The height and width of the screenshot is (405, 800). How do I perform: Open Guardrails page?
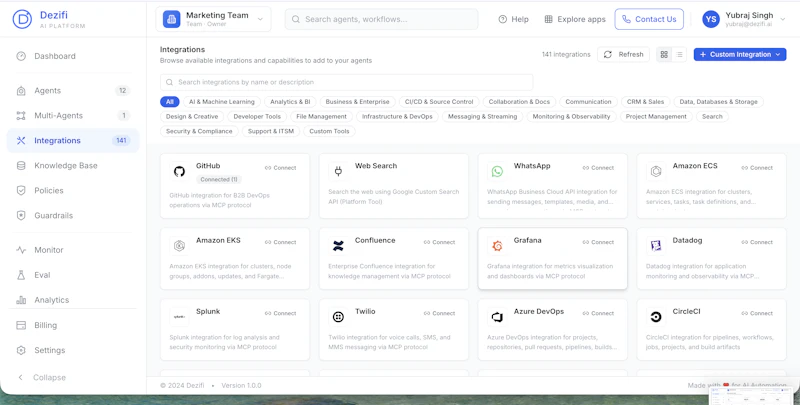pos(73,215)
